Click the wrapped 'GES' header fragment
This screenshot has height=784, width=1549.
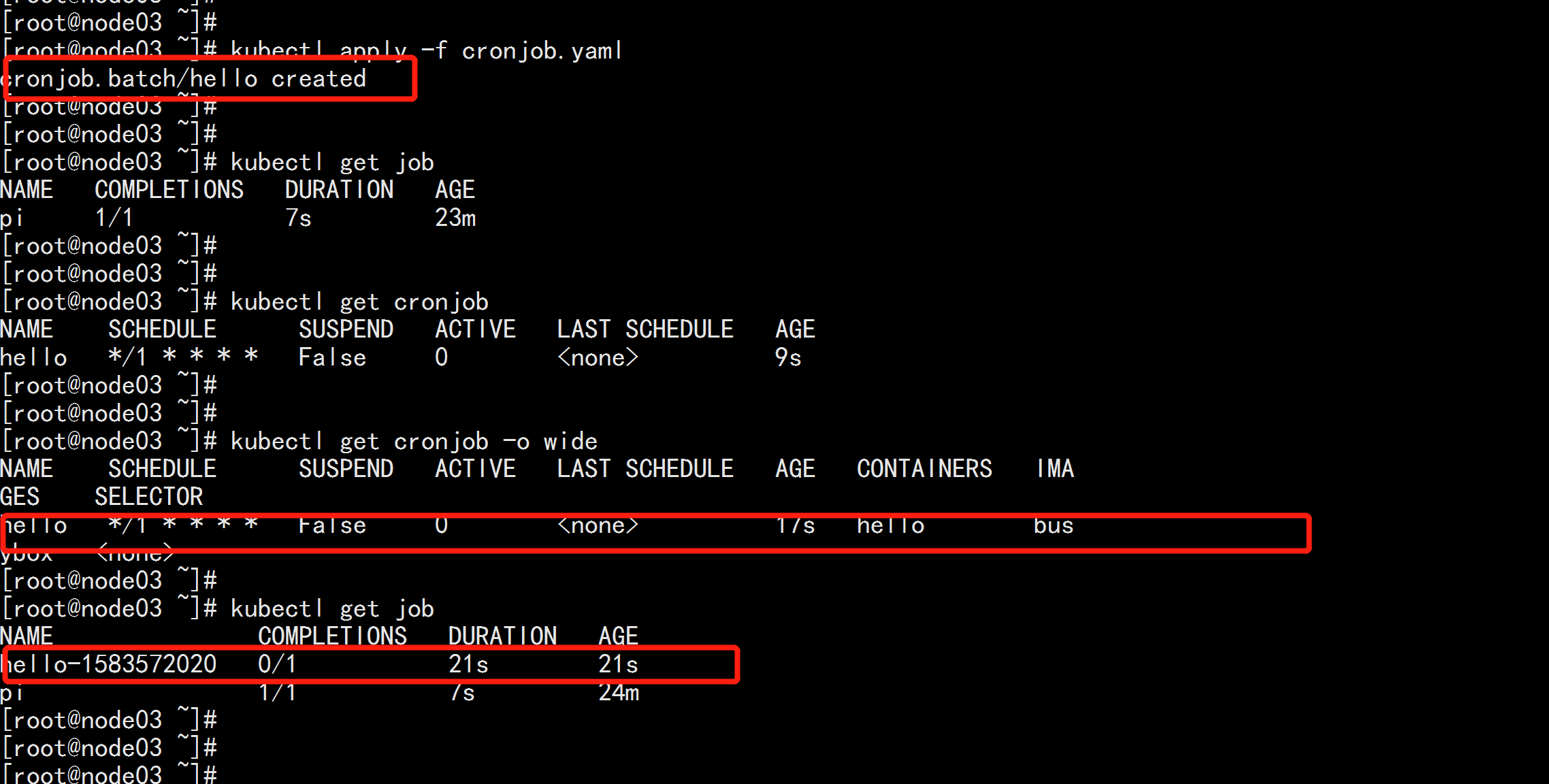[x=20, y=497]
